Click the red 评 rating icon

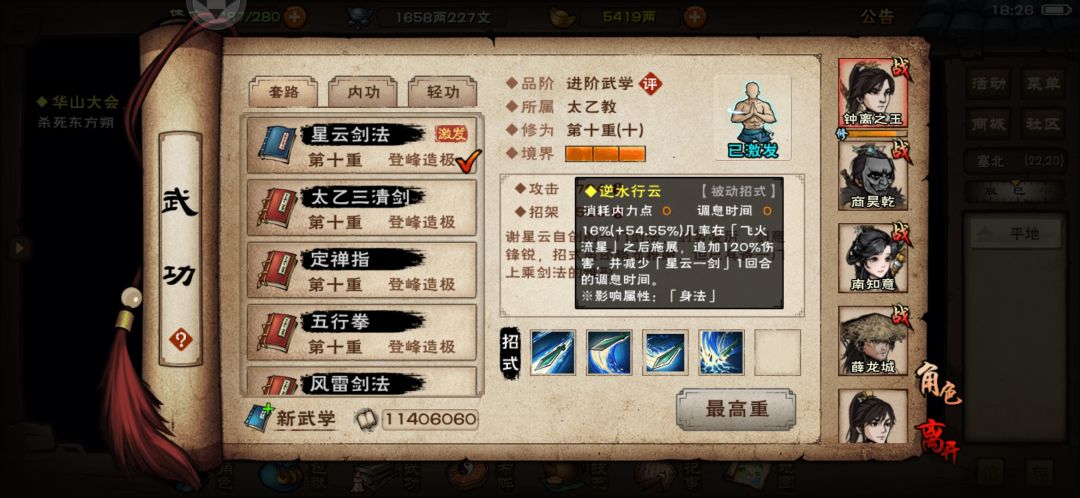[650, 84]
